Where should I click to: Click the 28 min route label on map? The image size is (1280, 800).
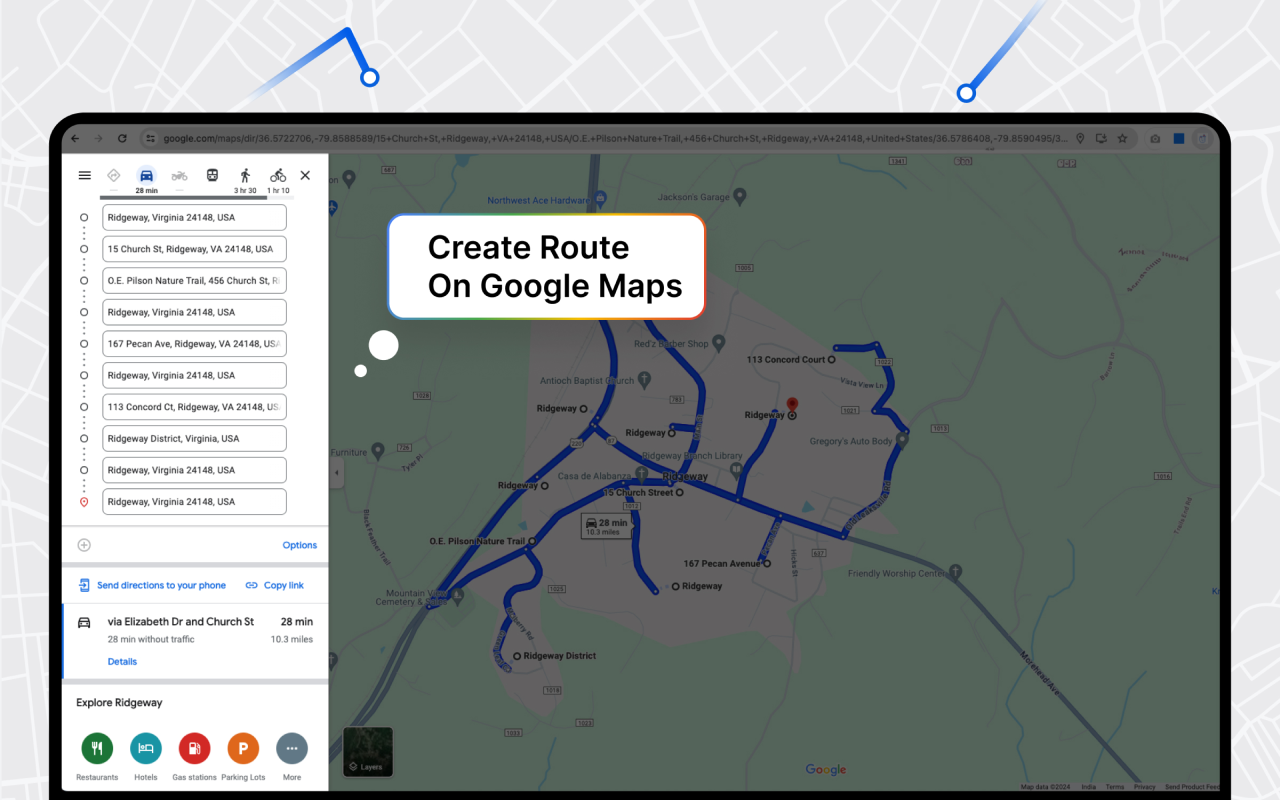coord(607,526)
